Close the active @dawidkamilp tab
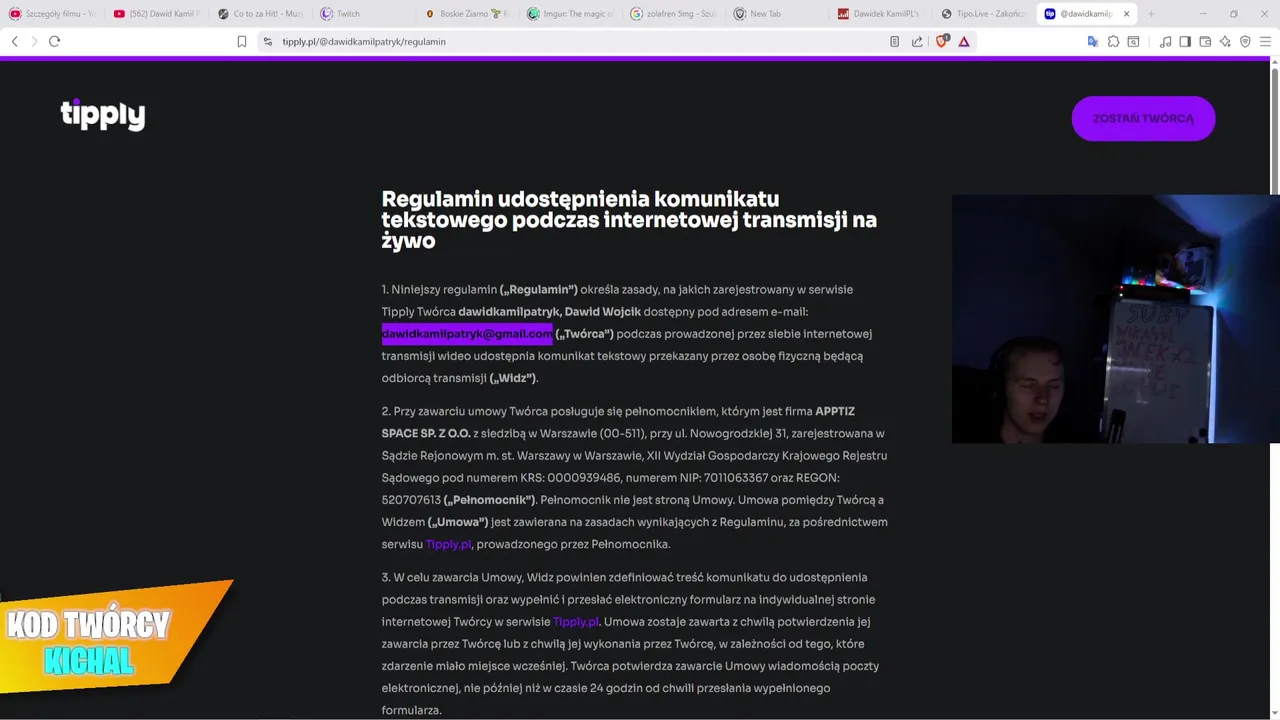This screenshot has width=1280, height=720. 1127,14
